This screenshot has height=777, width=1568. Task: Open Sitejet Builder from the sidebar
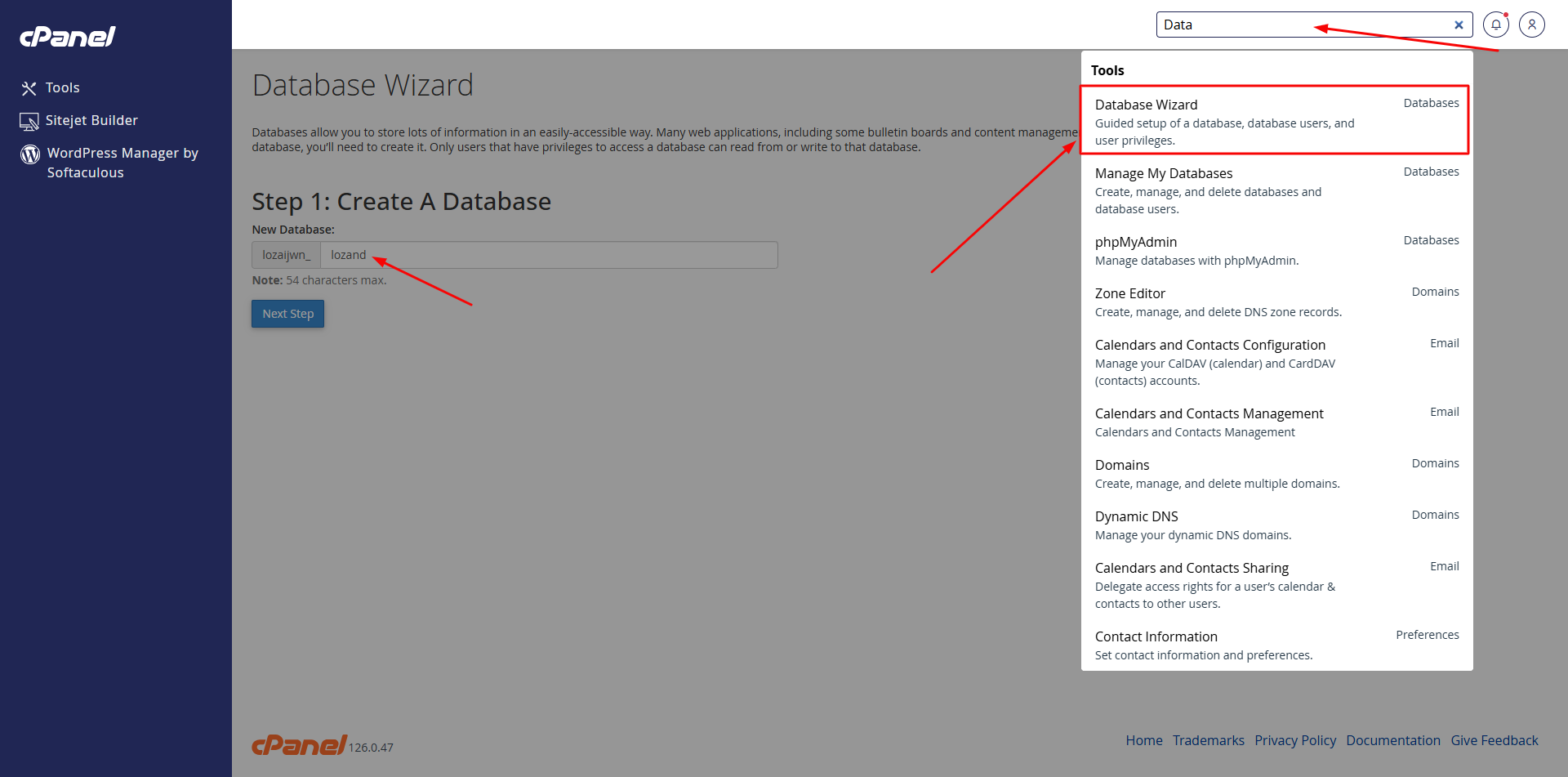(91, 120)
